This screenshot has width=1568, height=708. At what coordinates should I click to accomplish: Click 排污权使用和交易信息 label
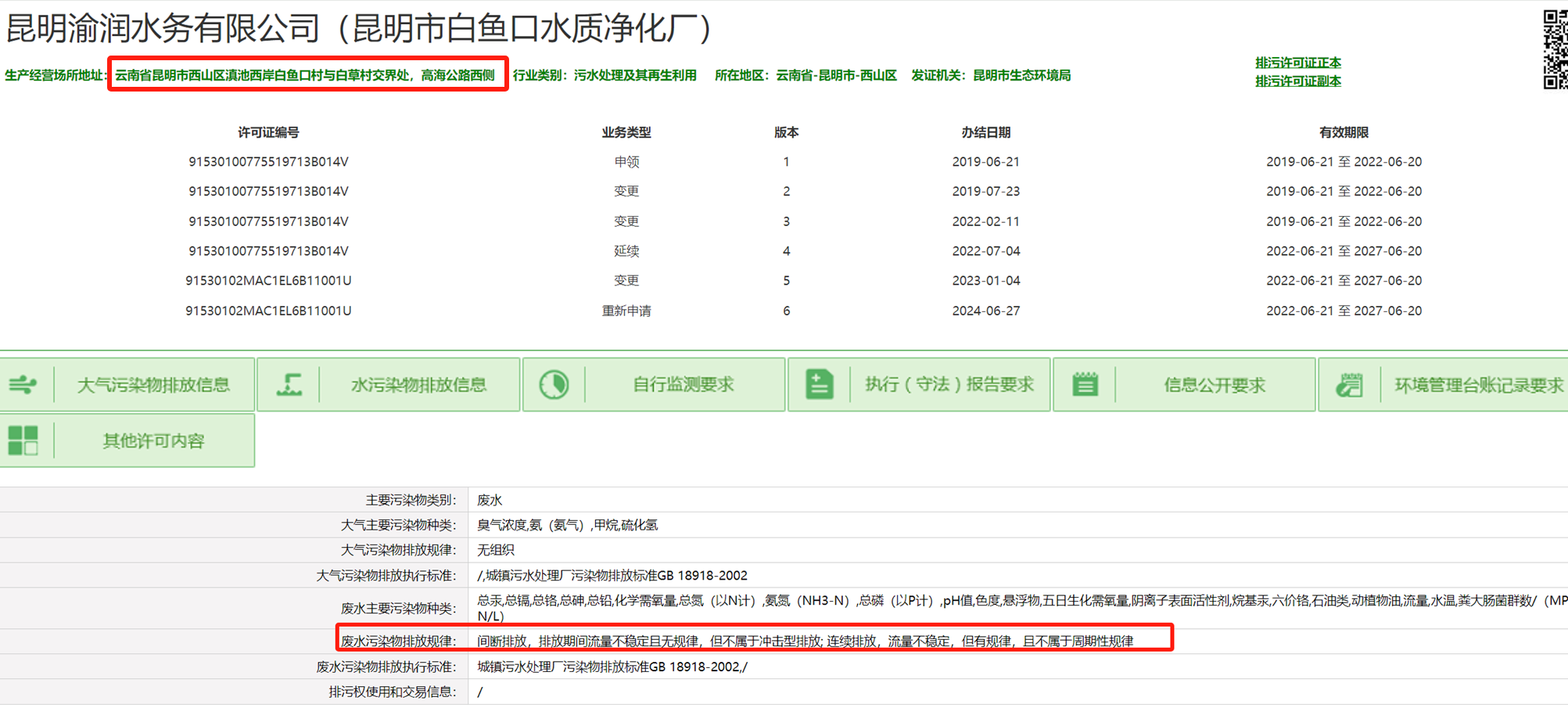(x=392, y=692)
